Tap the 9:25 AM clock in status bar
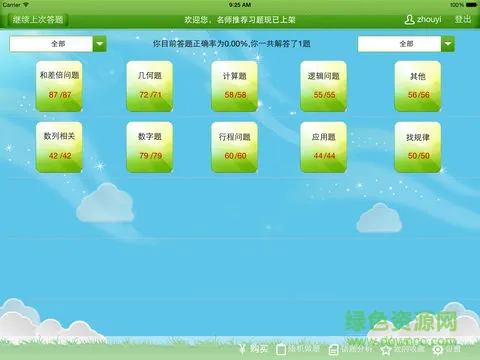The image size is (480, 360). tap(240, 5)
